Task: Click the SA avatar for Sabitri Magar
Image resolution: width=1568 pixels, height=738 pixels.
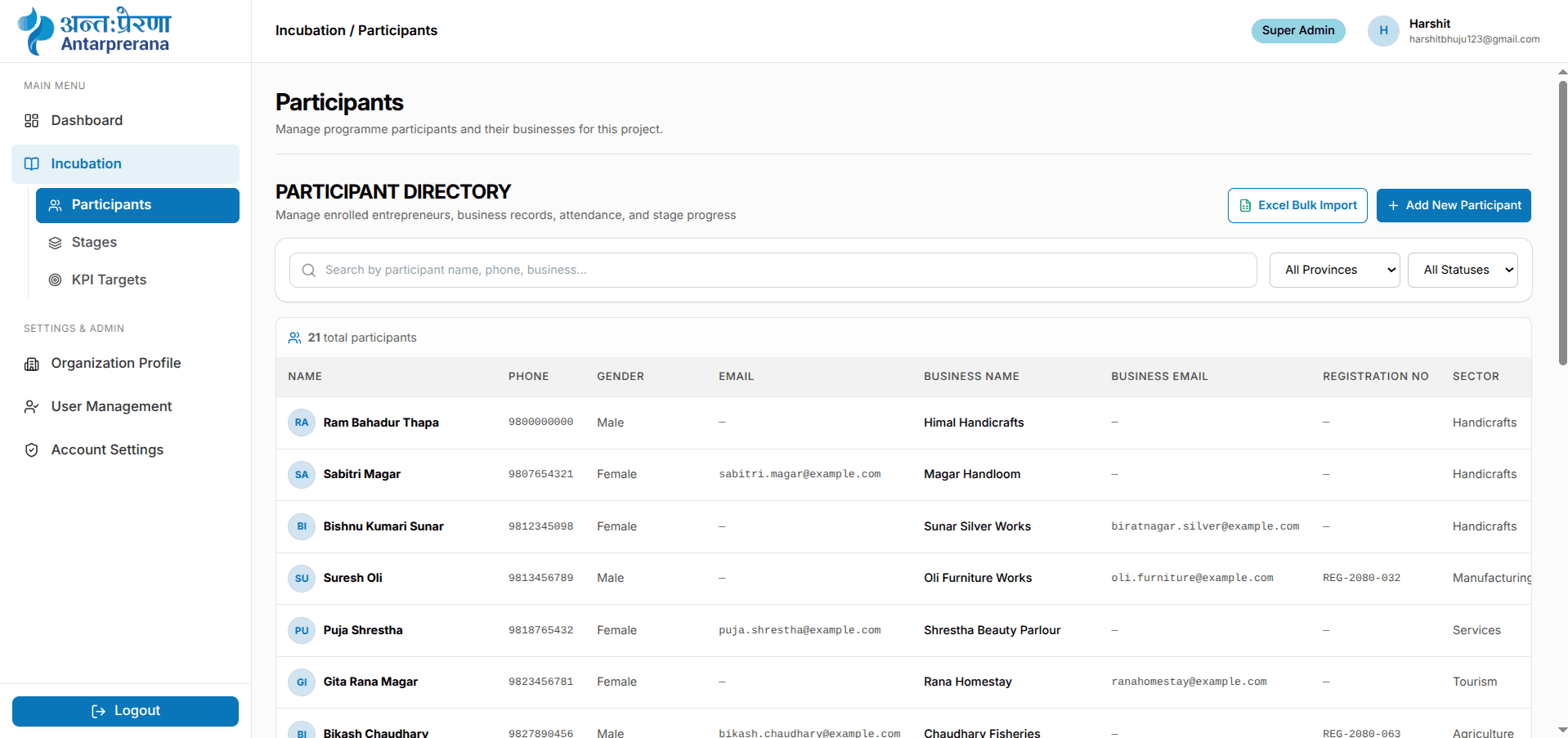Action: [302, 475]
